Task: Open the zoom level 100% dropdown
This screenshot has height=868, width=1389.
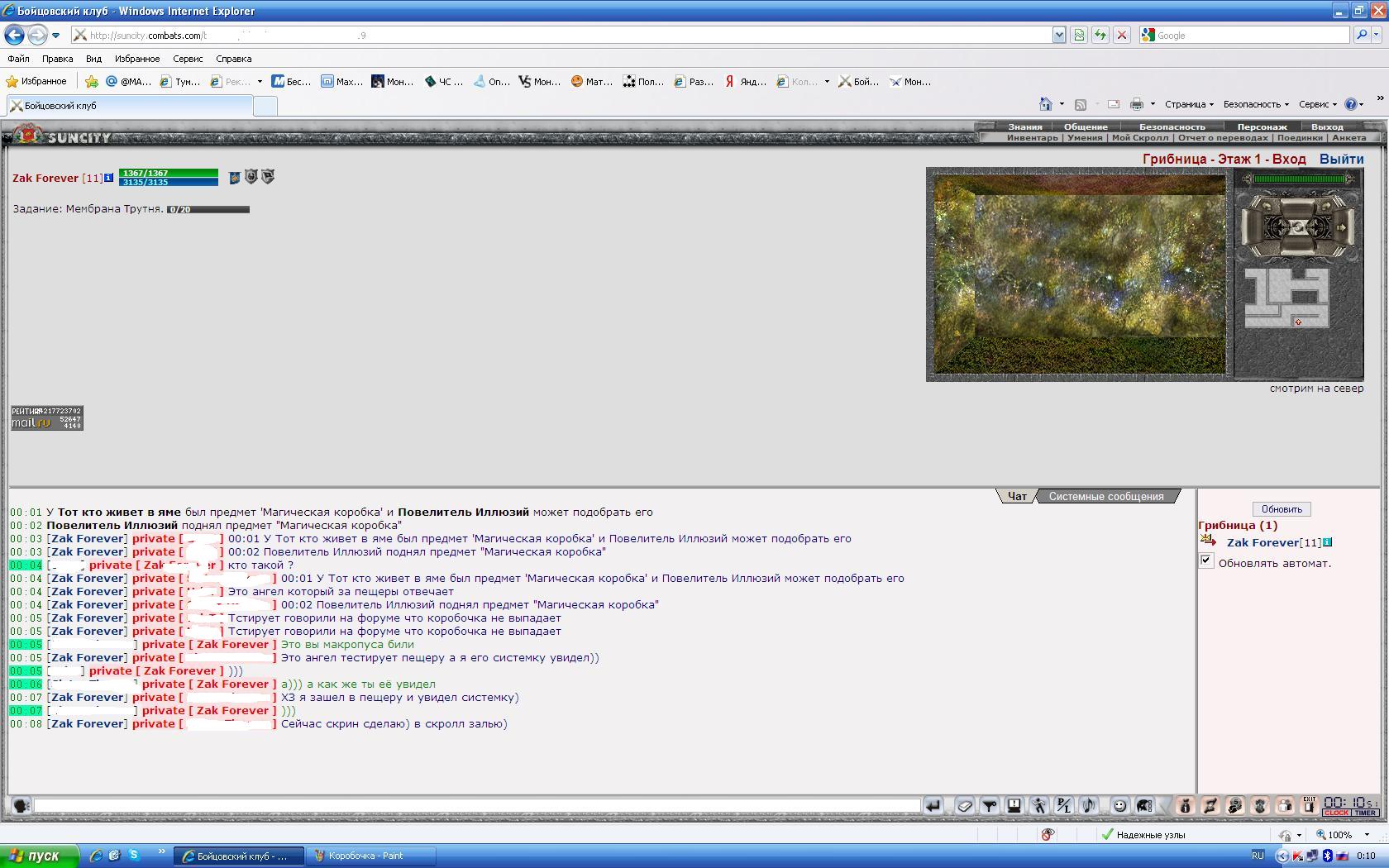Action: coord(1365,835)
